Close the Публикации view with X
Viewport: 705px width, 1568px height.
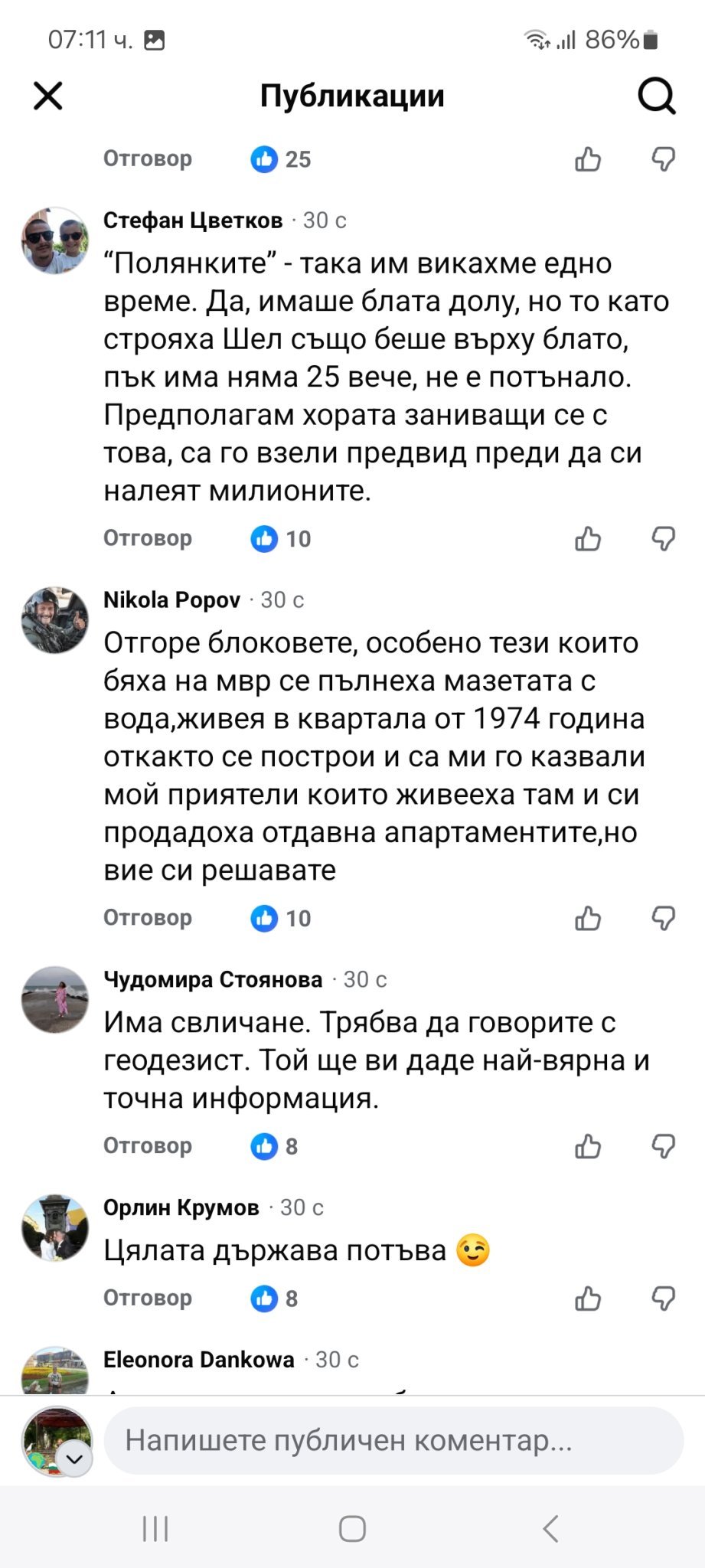pyautogui.click(x=48, y=96)
